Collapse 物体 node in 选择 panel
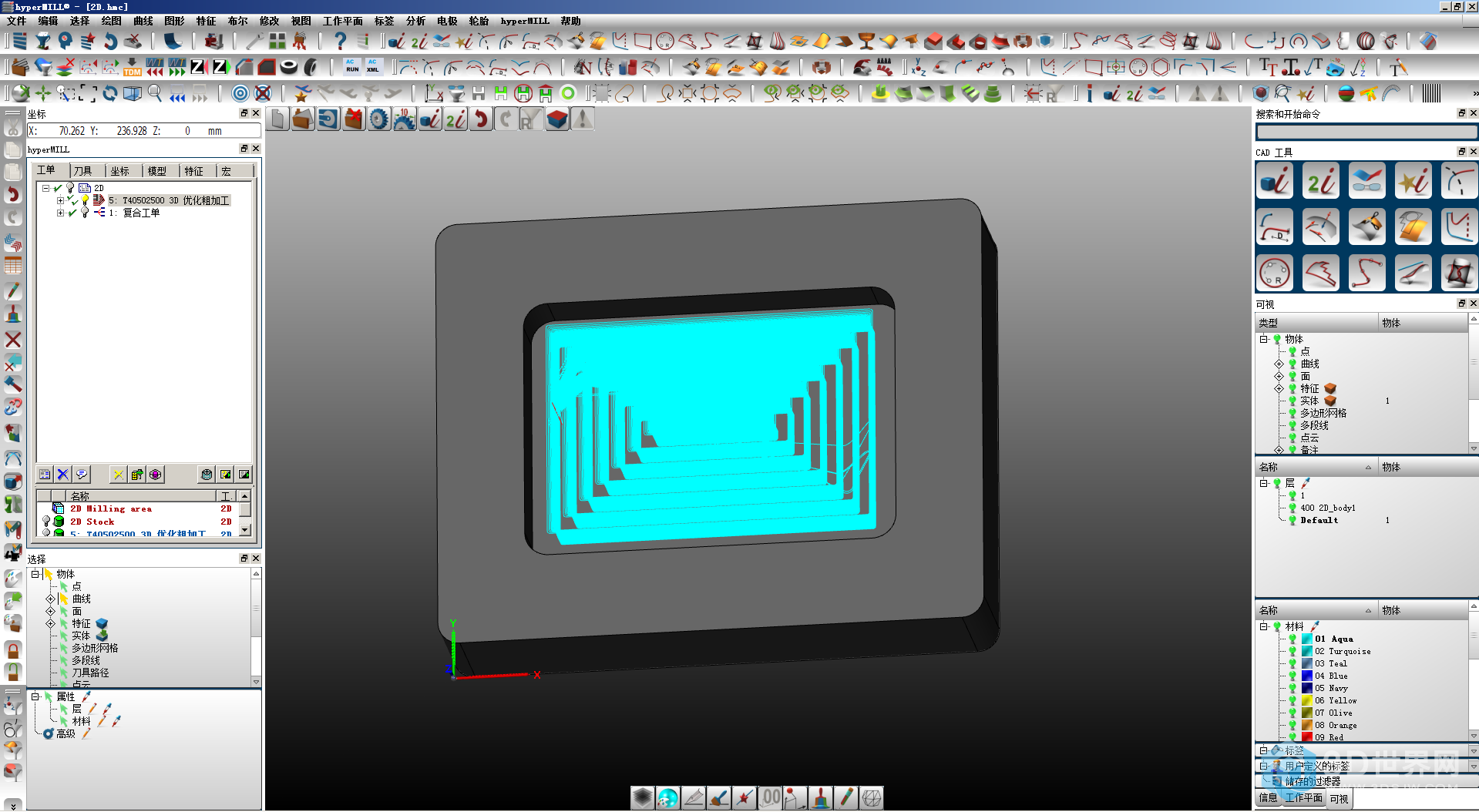This screenshot has height=812, width=1479. 35,574
